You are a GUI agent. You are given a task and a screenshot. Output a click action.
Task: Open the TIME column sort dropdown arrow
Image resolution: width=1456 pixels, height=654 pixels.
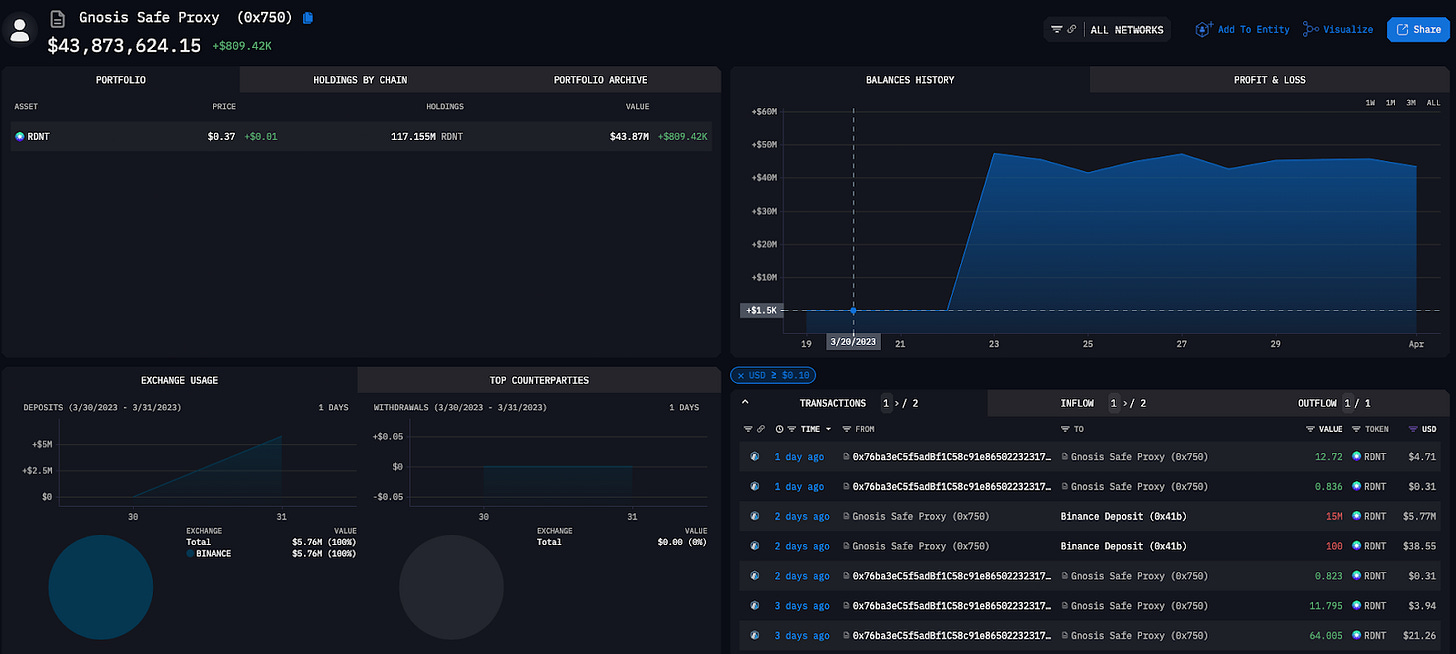[828, 429]
